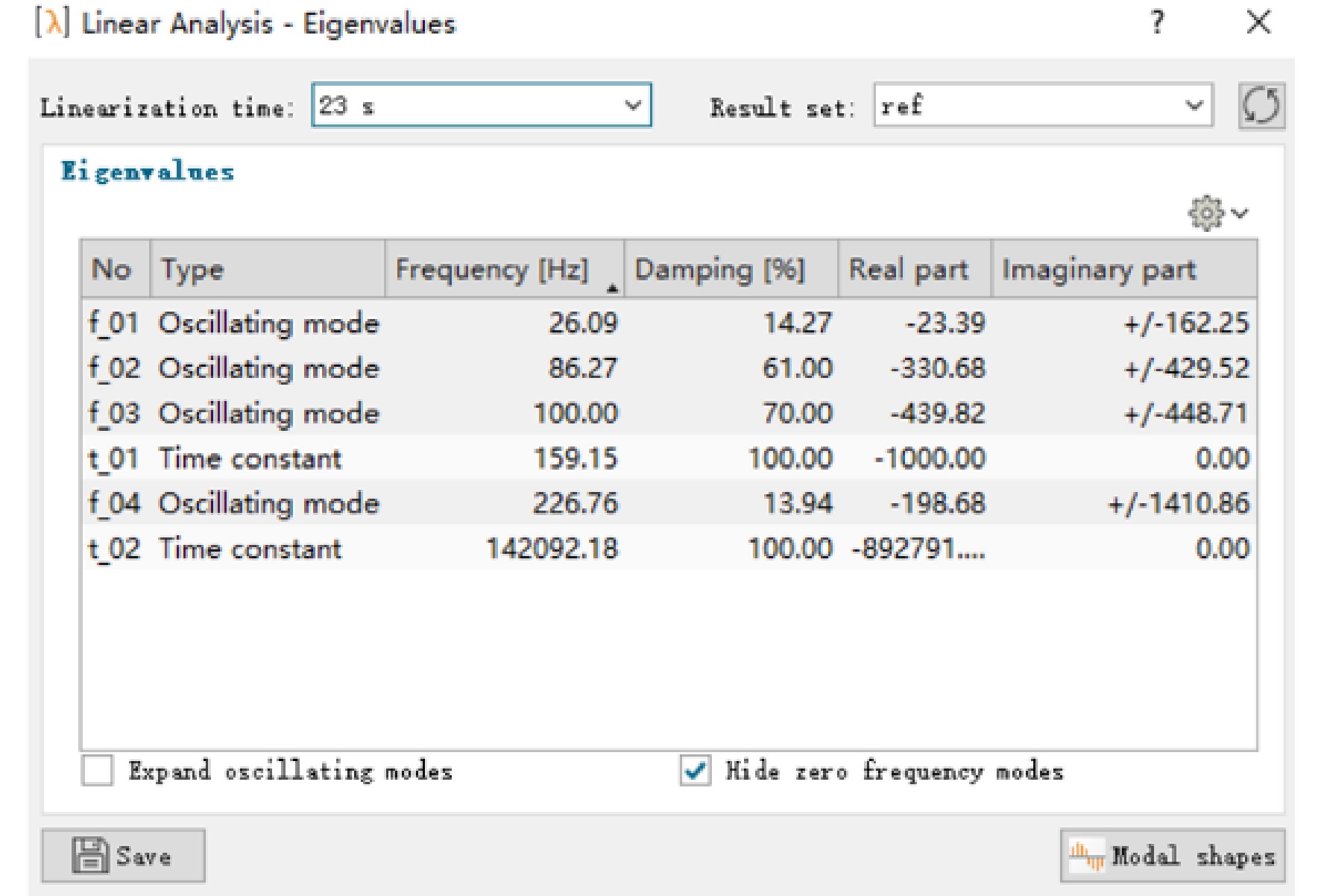Viewport: 1321px width, 896px height.
Task: Select row f_01 in the table
Action: (669, 323)
